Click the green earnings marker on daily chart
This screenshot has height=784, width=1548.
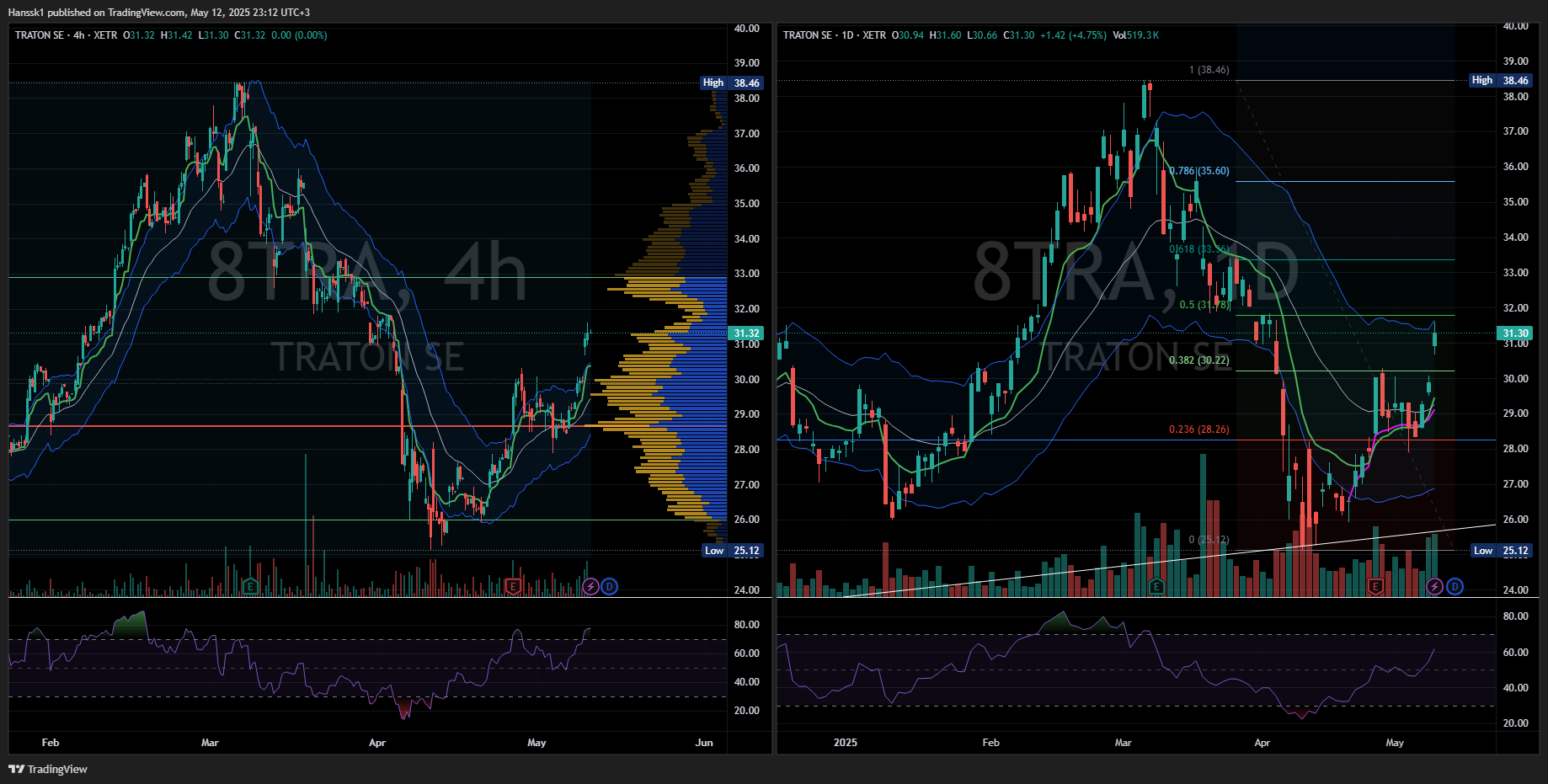1156,586
